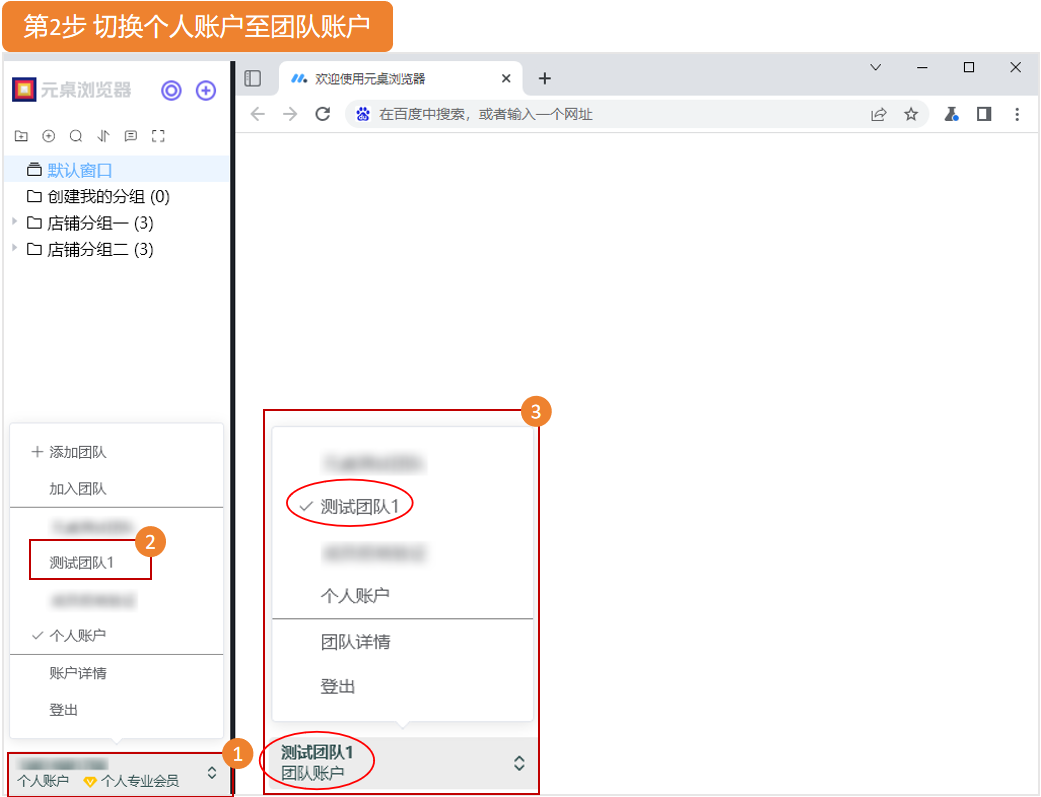The height and width of the screenshot is (797, 1041).
Task: Open a new tab with plus button
Action: pos(544,78)
